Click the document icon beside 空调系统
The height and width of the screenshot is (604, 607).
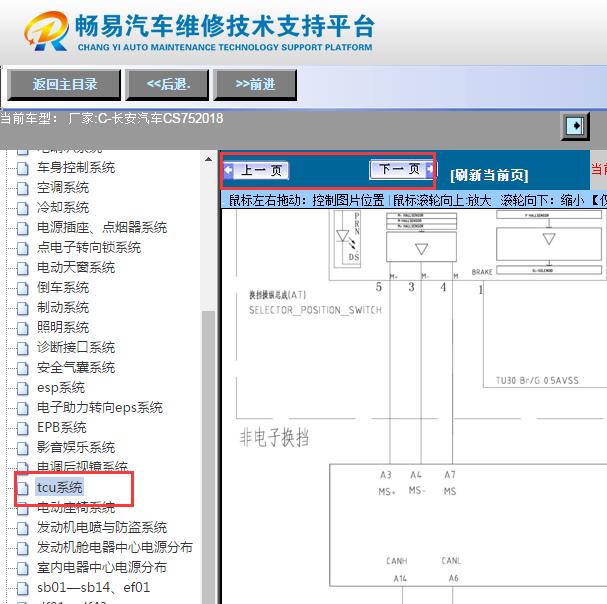[23, 189]
